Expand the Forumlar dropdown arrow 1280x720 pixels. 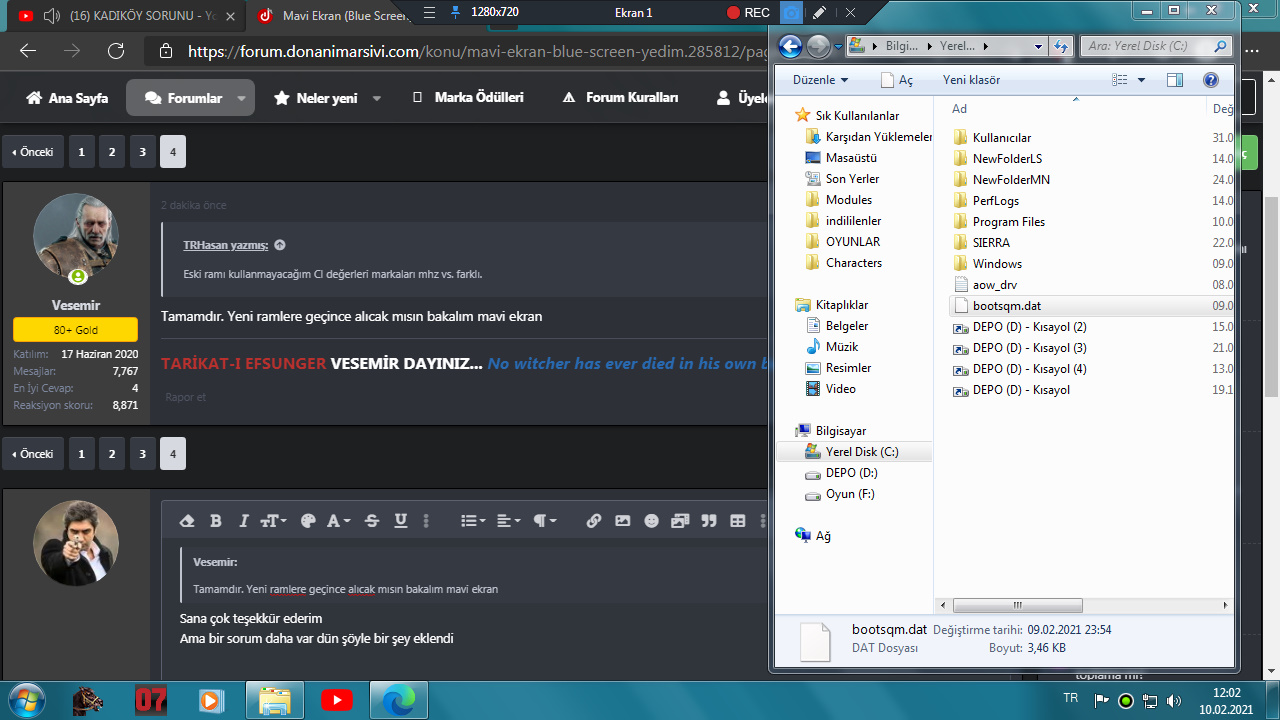click(241, 98)
